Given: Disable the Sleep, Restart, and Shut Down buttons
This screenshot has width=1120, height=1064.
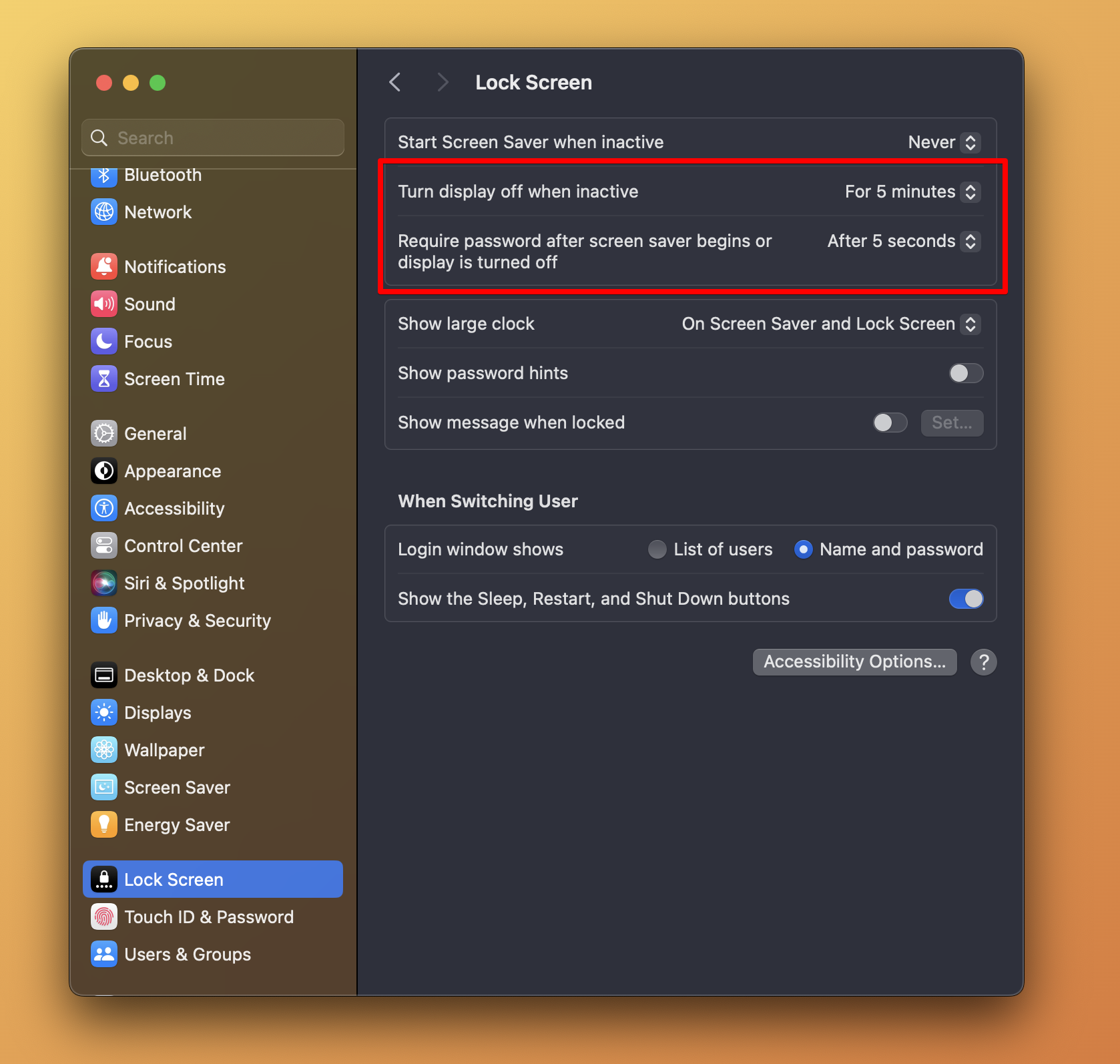Looking at the screenshot, I should (966, 599).
